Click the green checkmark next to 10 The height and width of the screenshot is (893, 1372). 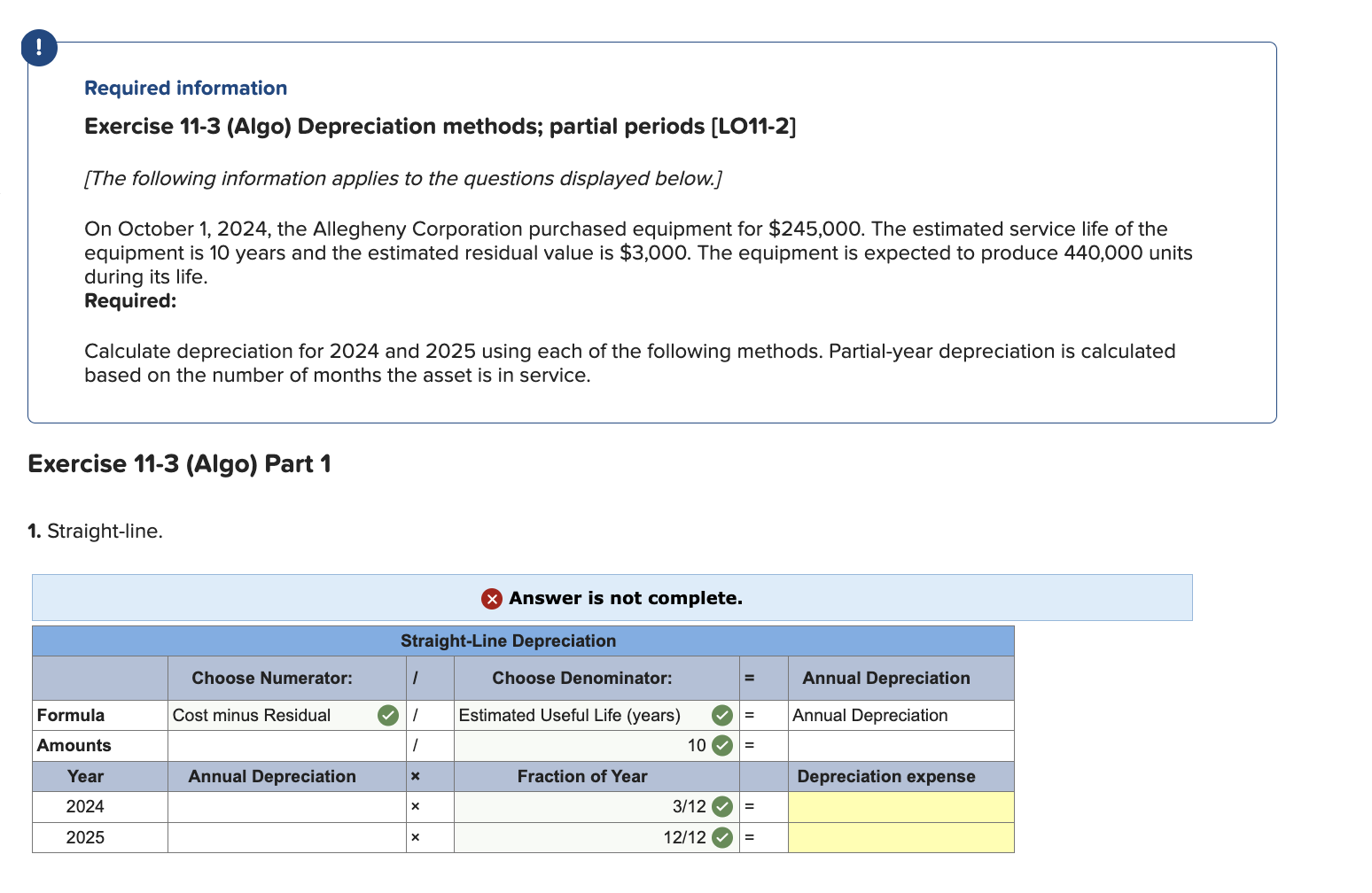click(x=722, y=746)
